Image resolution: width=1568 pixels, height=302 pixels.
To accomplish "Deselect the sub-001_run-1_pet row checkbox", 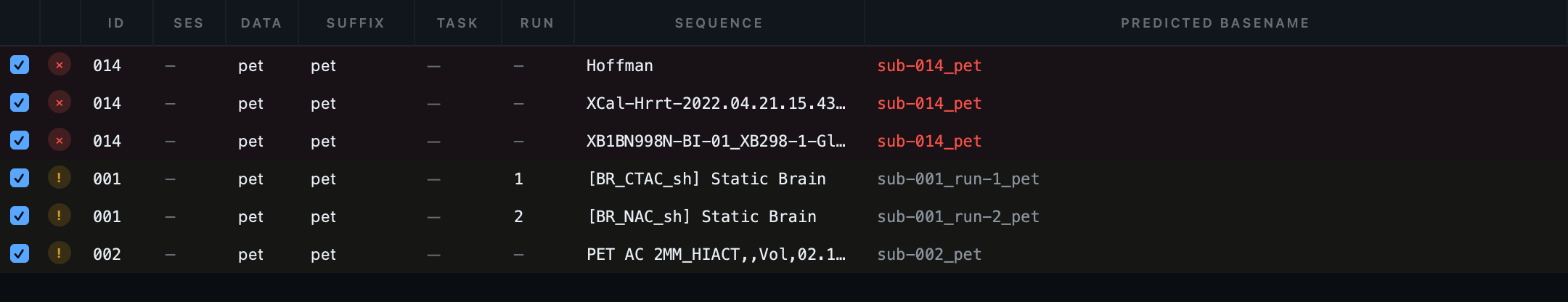I will point(20,179).
